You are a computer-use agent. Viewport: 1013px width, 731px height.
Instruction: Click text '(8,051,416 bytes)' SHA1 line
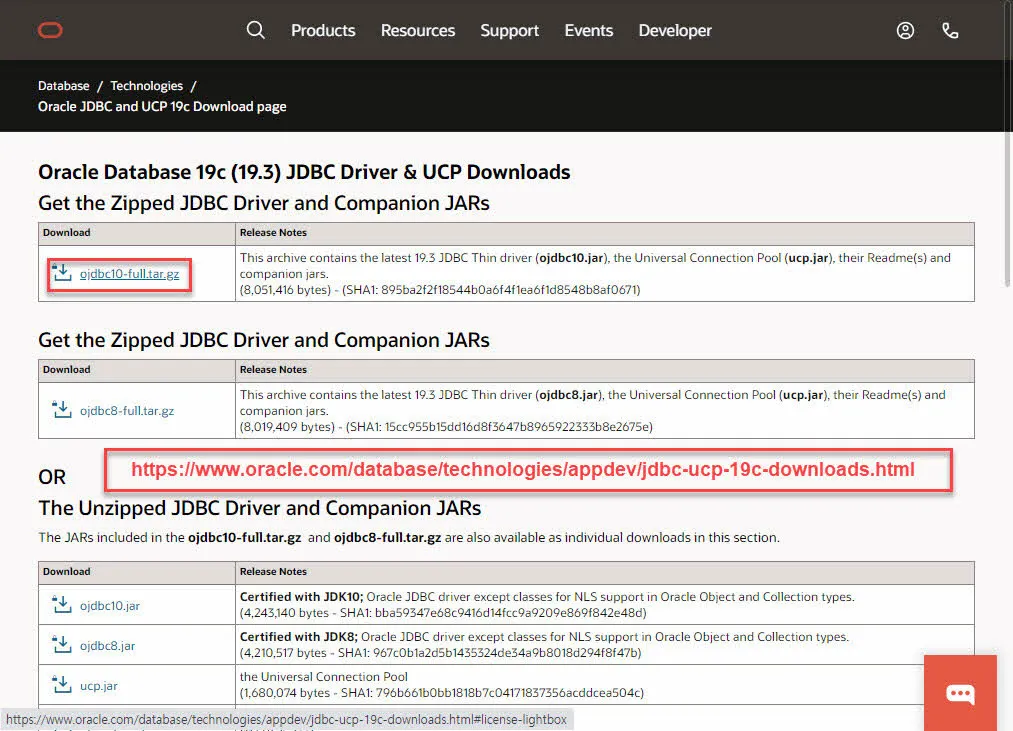point(440,290)
